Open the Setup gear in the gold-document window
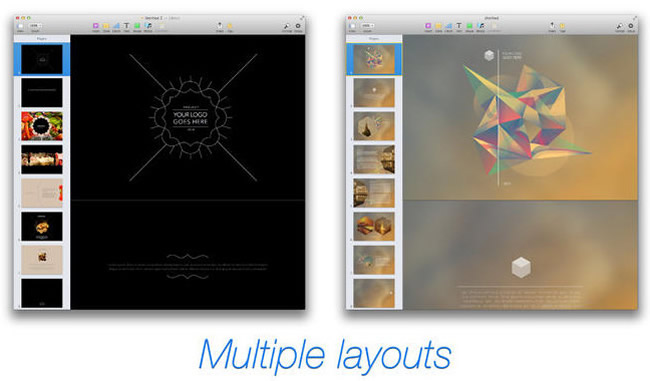The width and height of the screenshot is (650, 381). (x=631, y=27)
